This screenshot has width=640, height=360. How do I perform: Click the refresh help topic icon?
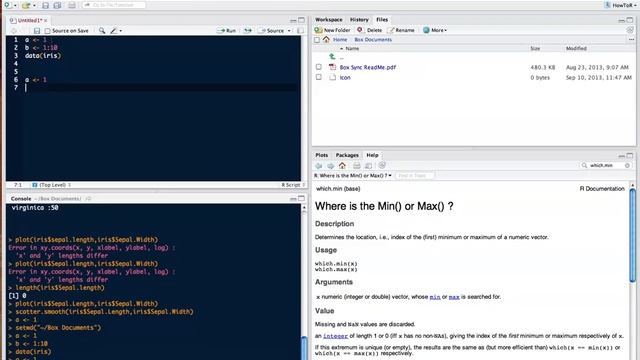click(382, 165)
